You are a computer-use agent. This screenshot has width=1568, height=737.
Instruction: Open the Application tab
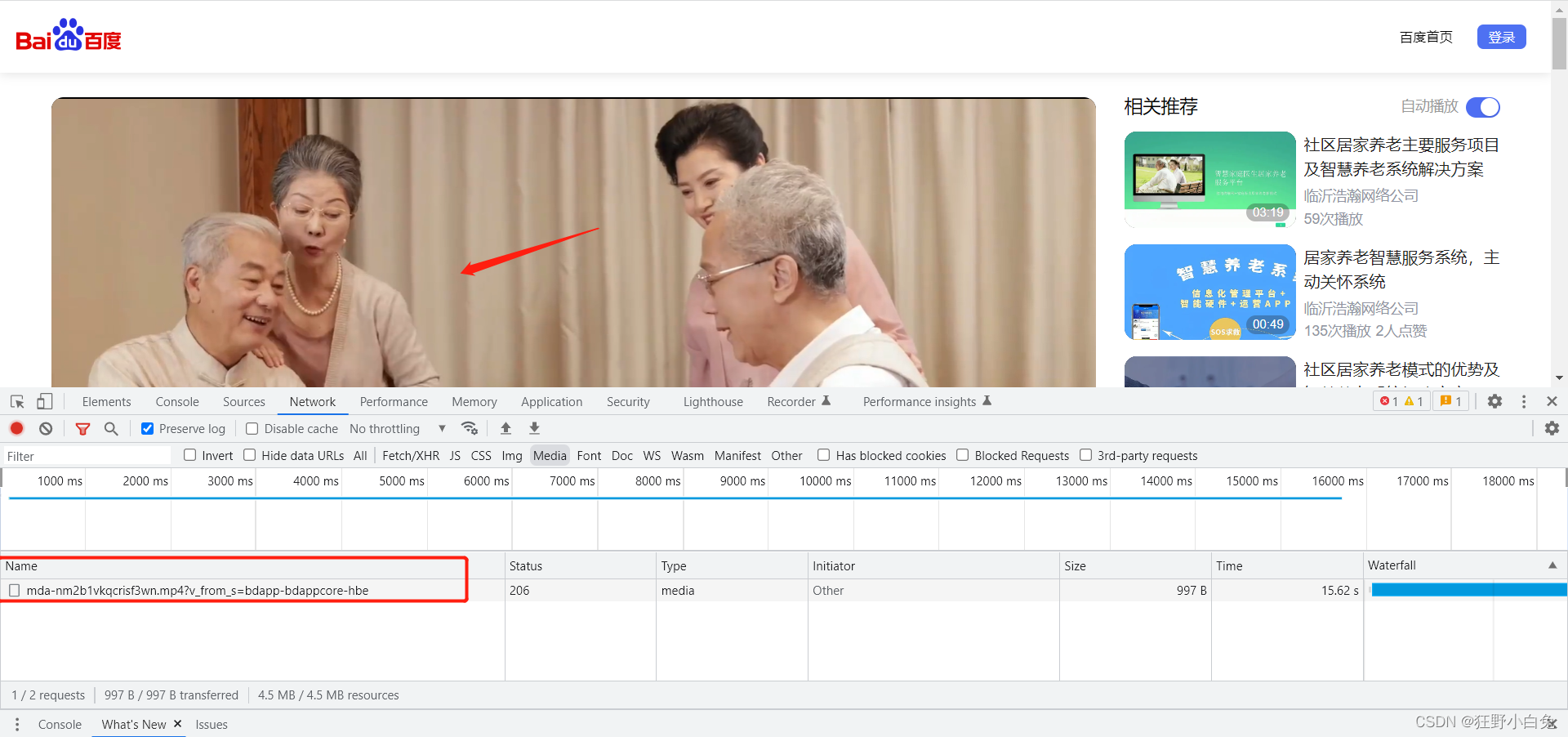[552, 401]
